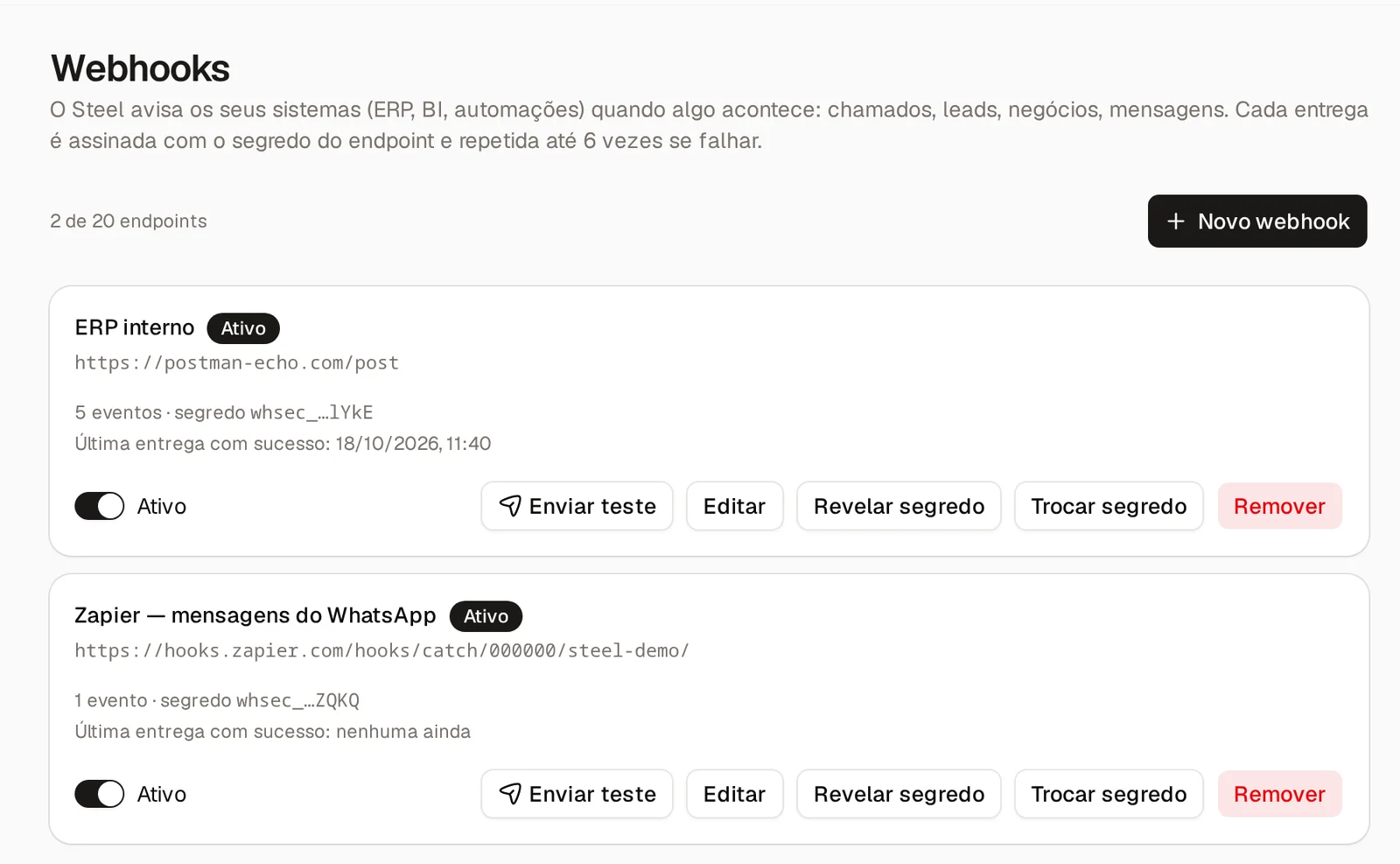Click 'Última entrega com sucesso: nenhuma ainda'
This screenshot has width=1400, height=864.
(x=272, y=732)
